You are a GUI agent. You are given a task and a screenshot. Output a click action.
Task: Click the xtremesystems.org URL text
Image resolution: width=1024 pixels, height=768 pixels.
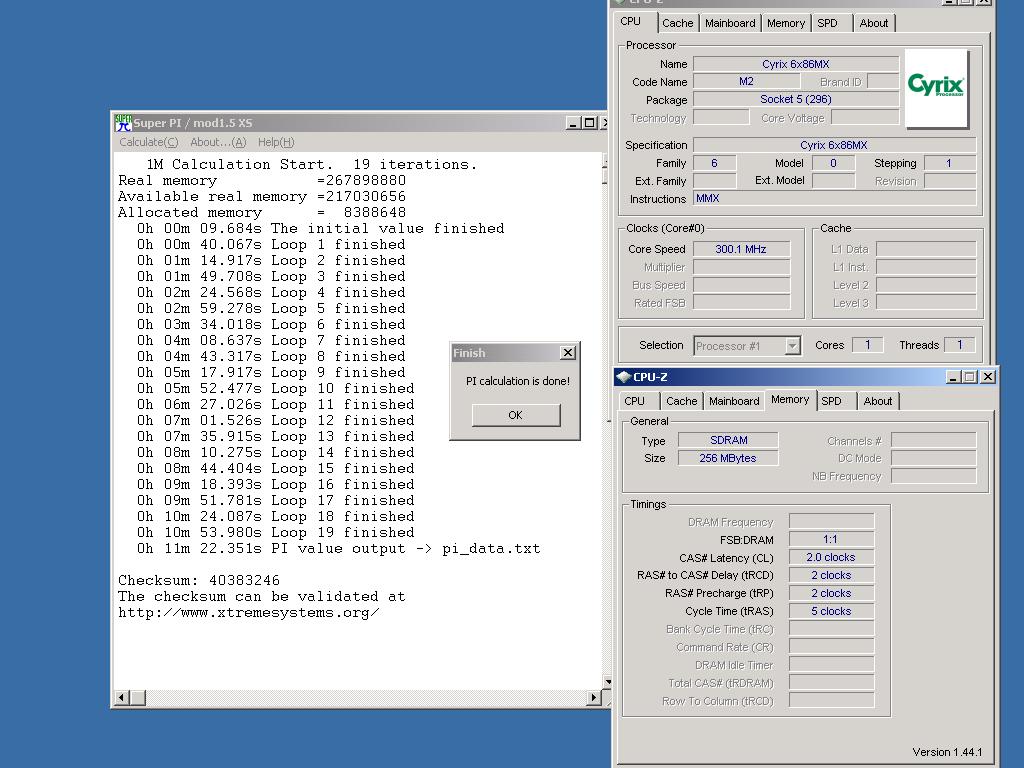coord(248,613)
